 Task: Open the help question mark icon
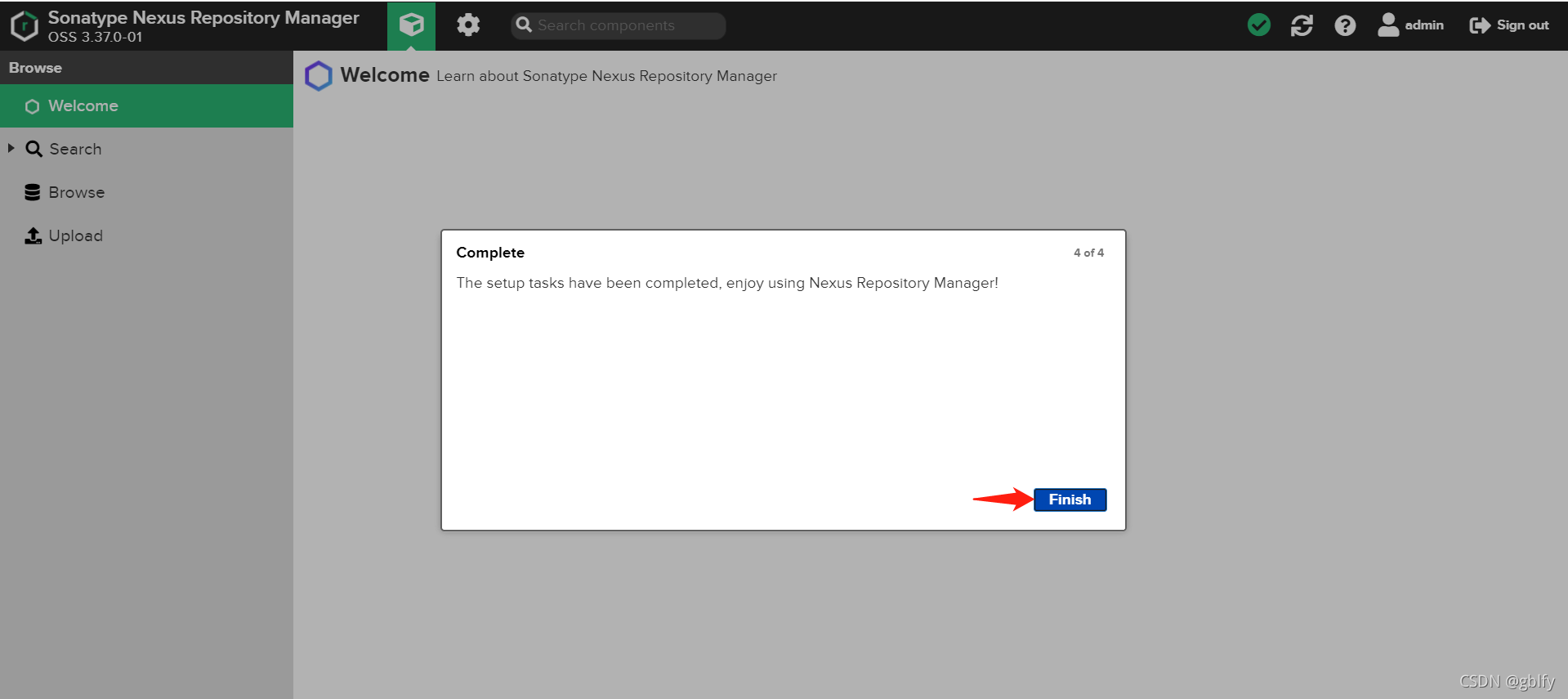coord(1345,25)
